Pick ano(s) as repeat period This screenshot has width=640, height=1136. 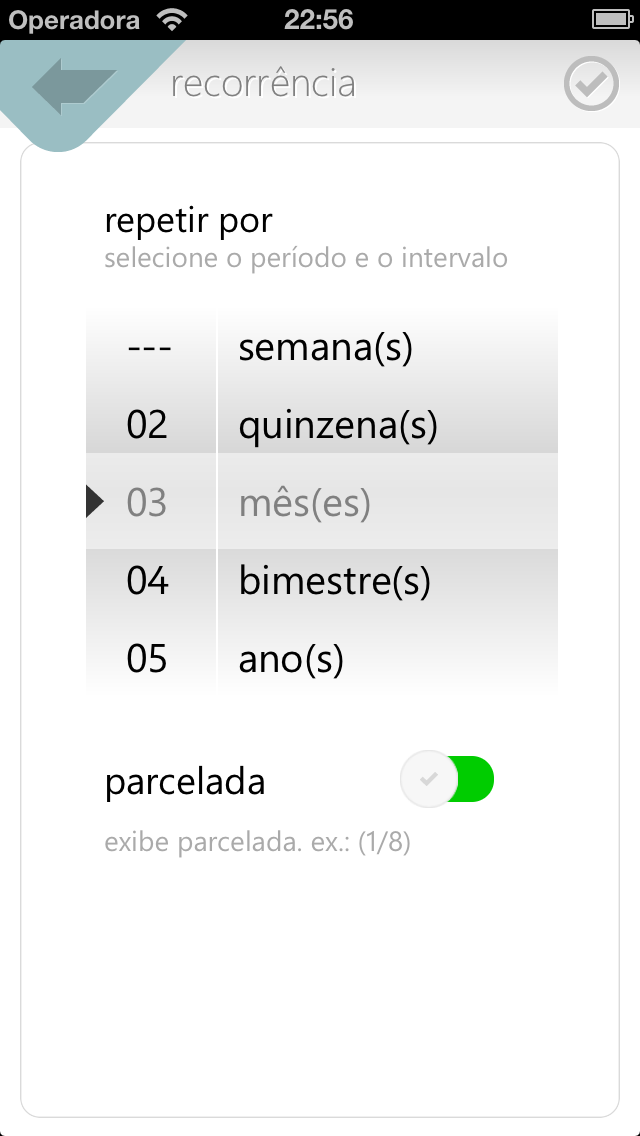291,659
